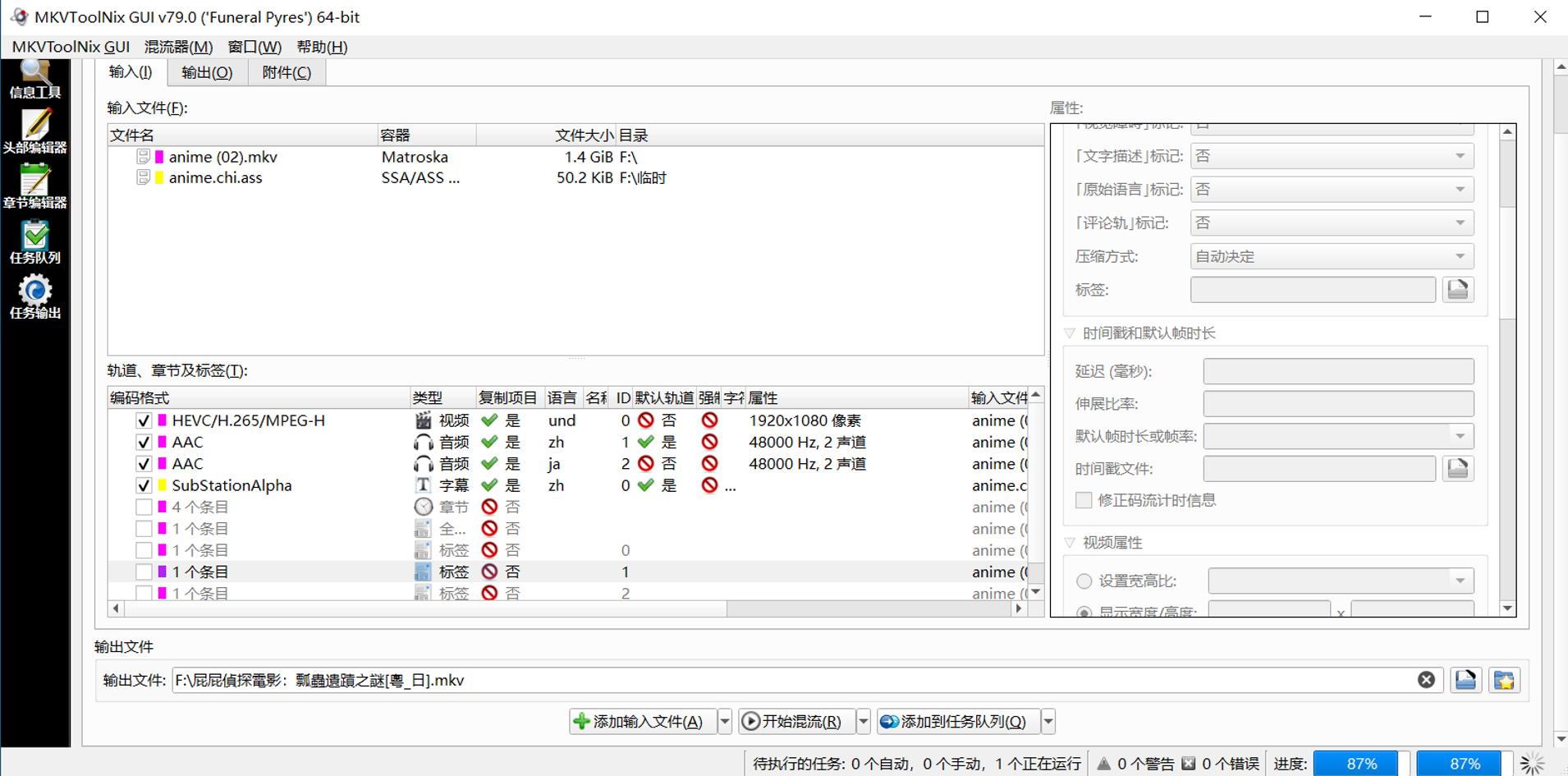The image size is (1568, 776).
Task: Uncheck the zh AAC audio track
Action: (144, 442)
